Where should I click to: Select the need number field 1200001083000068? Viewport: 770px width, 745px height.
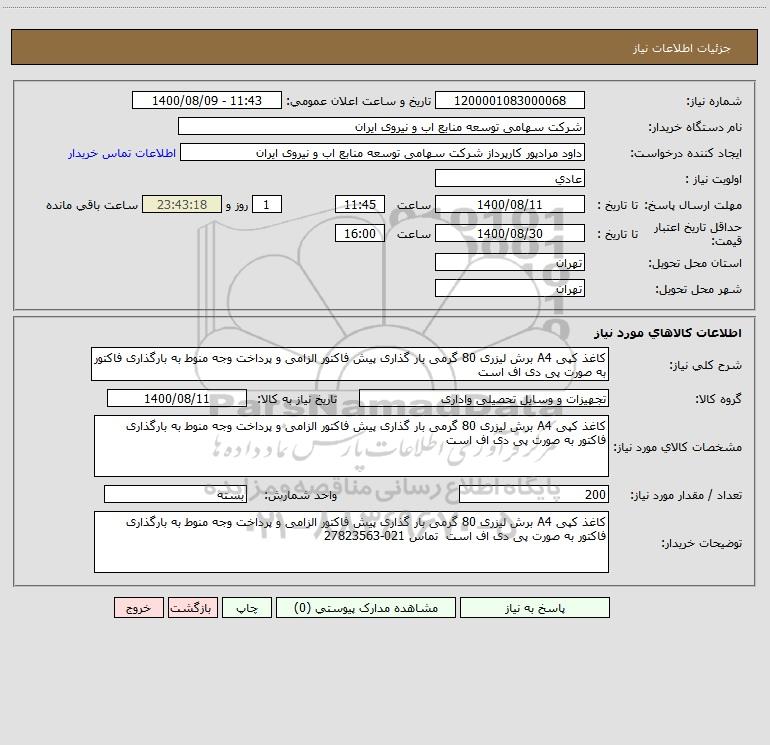point(510,100)
